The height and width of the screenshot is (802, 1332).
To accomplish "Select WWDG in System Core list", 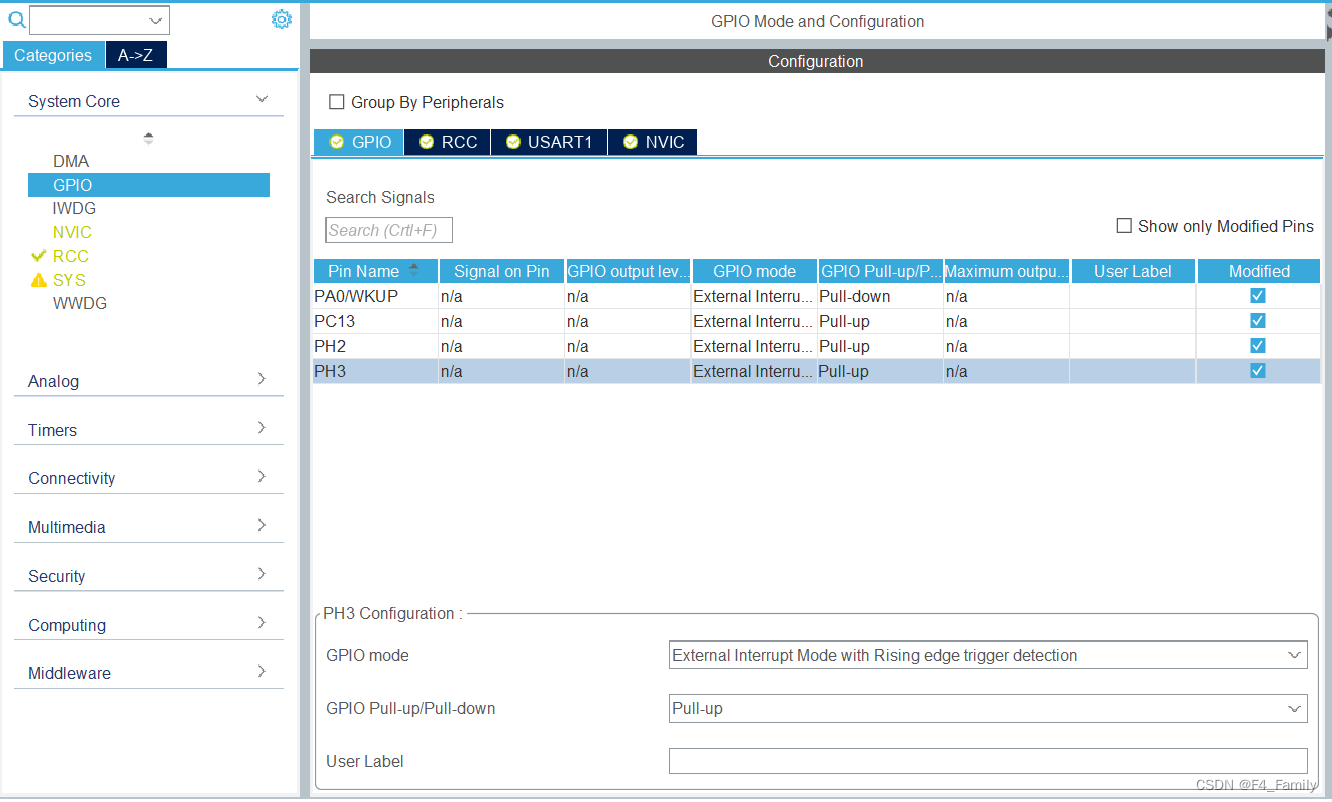I will coord(80,303).
